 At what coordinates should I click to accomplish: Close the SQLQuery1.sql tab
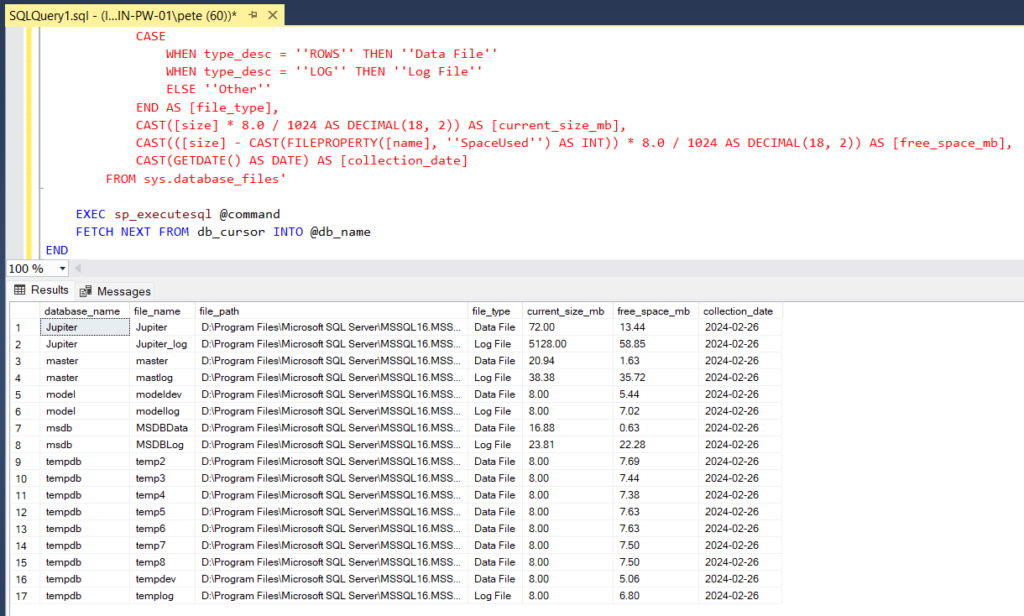274,15
